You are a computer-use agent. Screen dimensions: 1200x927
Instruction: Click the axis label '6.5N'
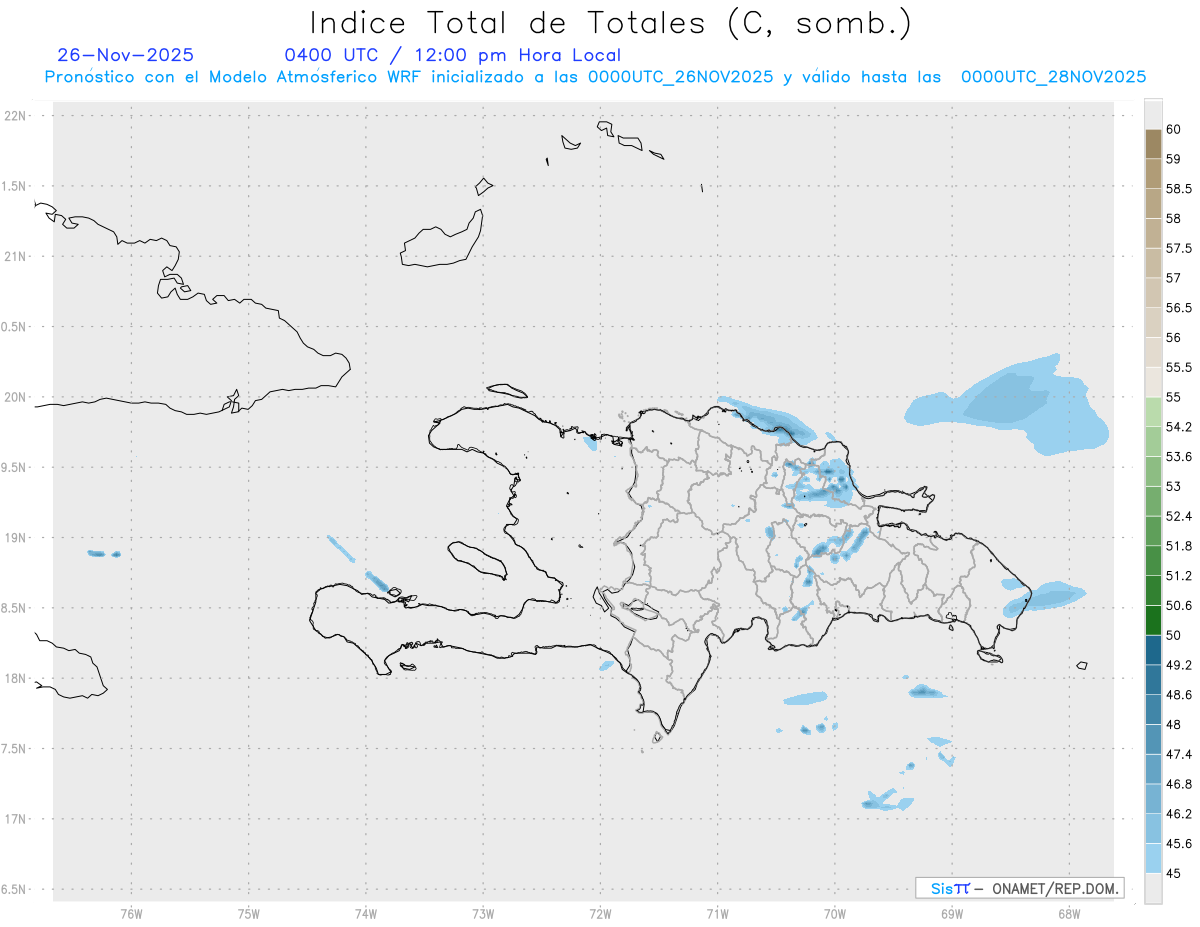click(x=15, y=889)
